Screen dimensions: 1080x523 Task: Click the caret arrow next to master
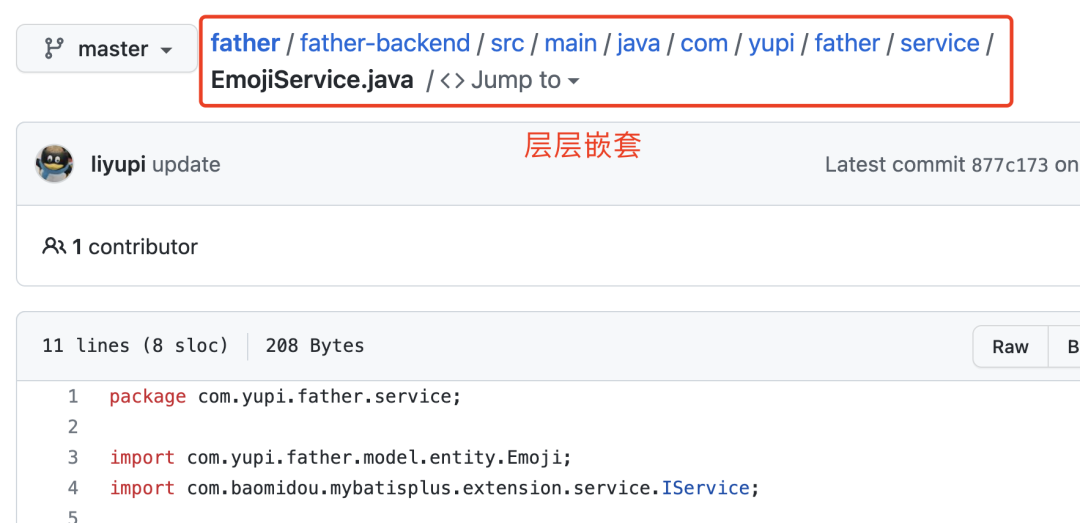coord(165,50)
